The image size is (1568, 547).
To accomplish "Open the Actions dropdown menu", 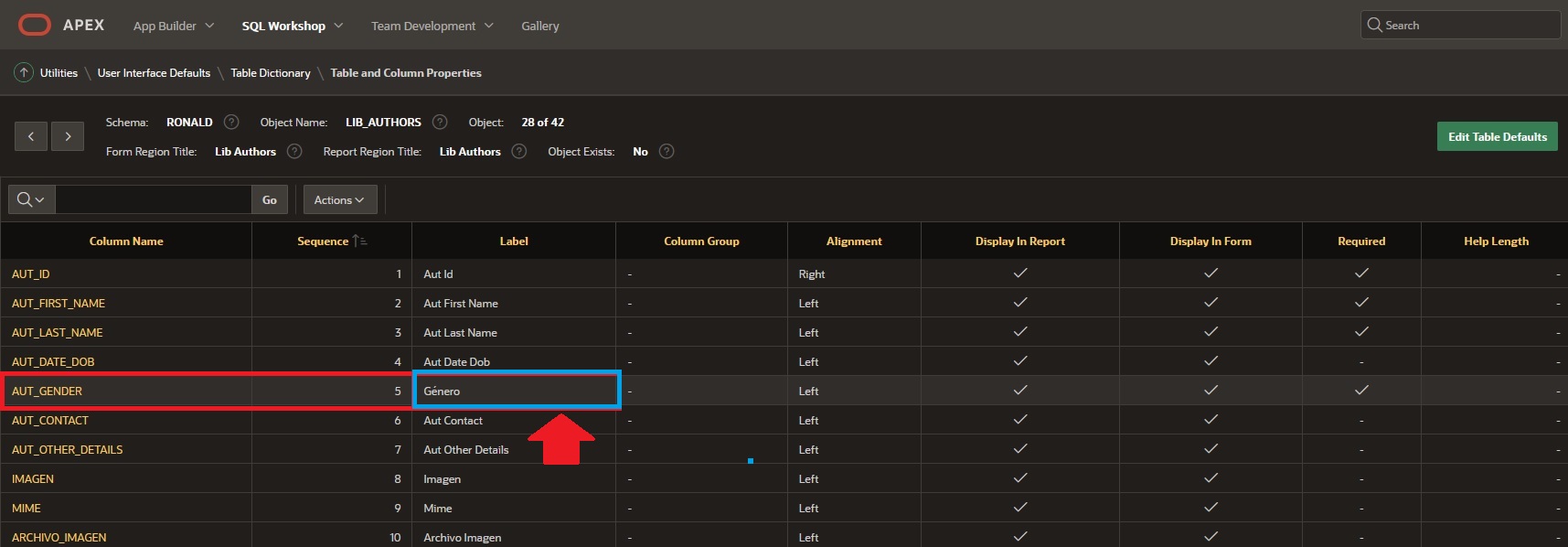I will [339, 199].
